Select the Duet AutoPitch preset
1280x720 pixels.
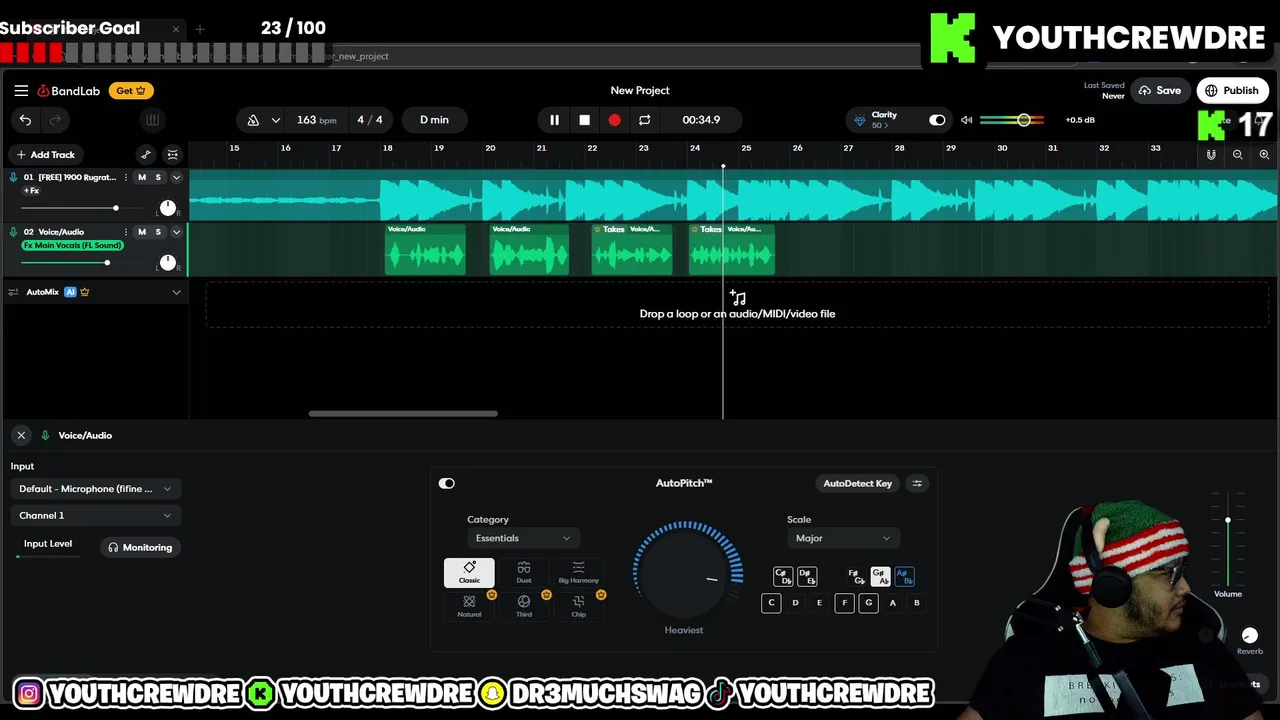(524, 573)
